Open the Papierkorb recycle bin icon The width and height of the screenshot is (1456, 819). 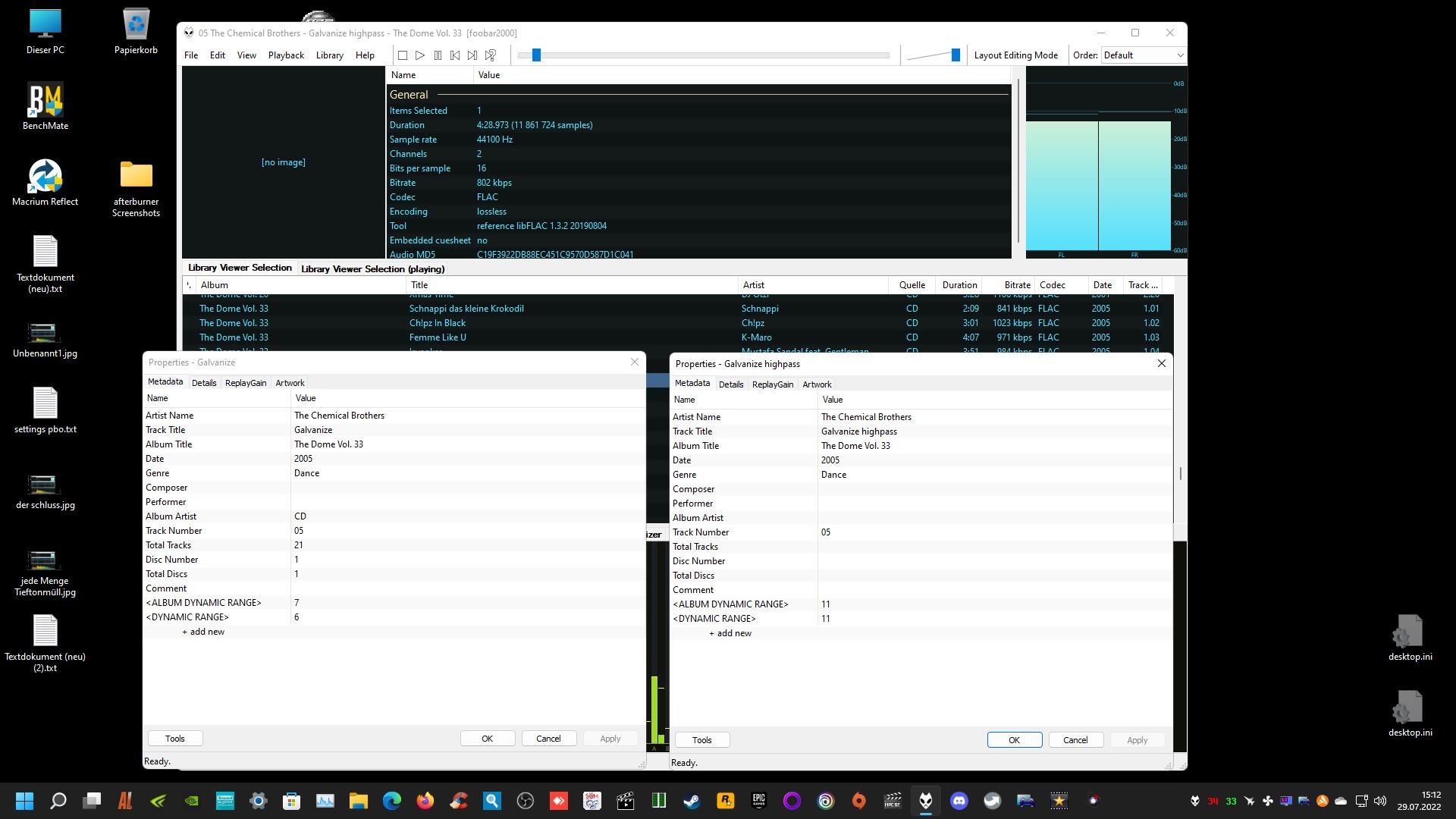(136, 31)
